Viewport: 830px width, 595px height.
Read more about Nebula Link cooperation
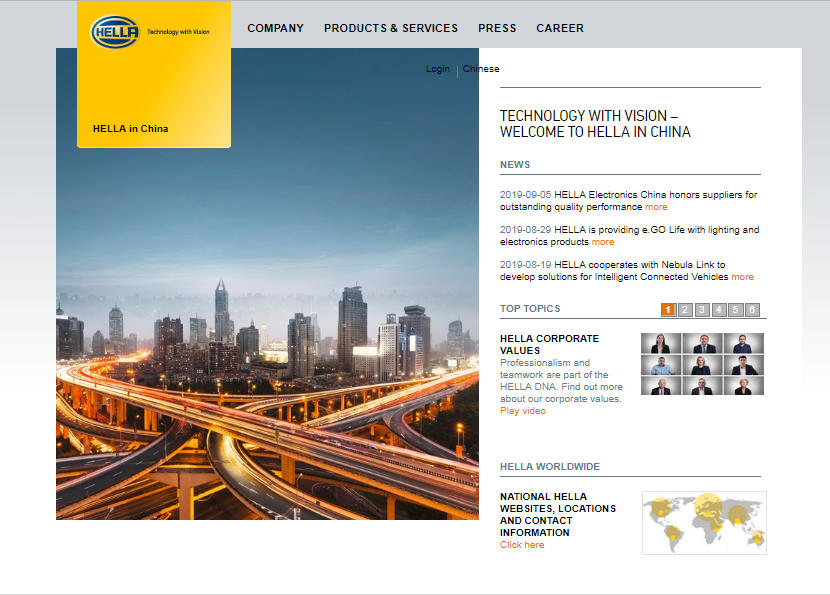click(x=742, y=277)
